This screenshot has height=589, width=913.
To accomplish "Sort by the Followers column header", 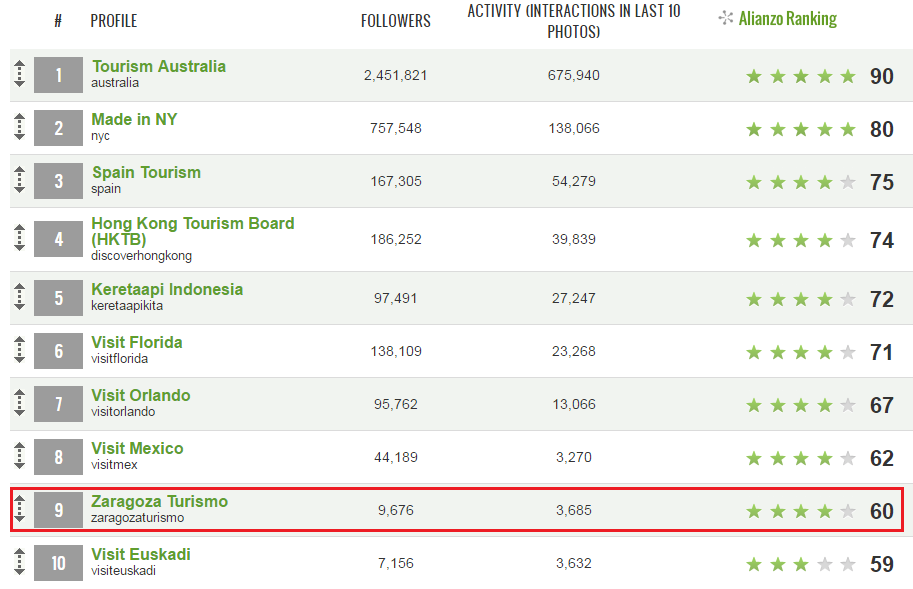I will pos(395,21).
